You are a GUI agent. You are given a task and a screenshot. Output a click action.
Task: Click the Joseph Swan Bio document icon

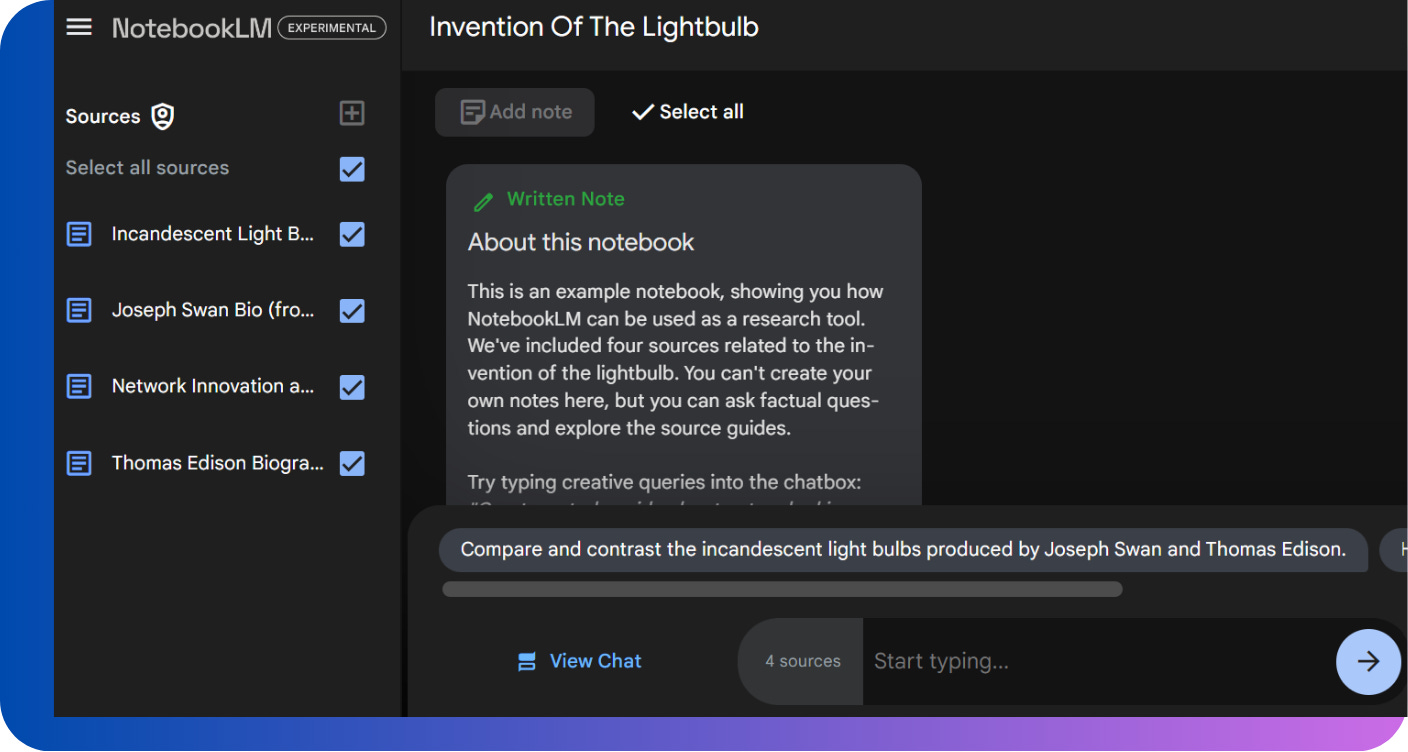[x=79, y=310]
